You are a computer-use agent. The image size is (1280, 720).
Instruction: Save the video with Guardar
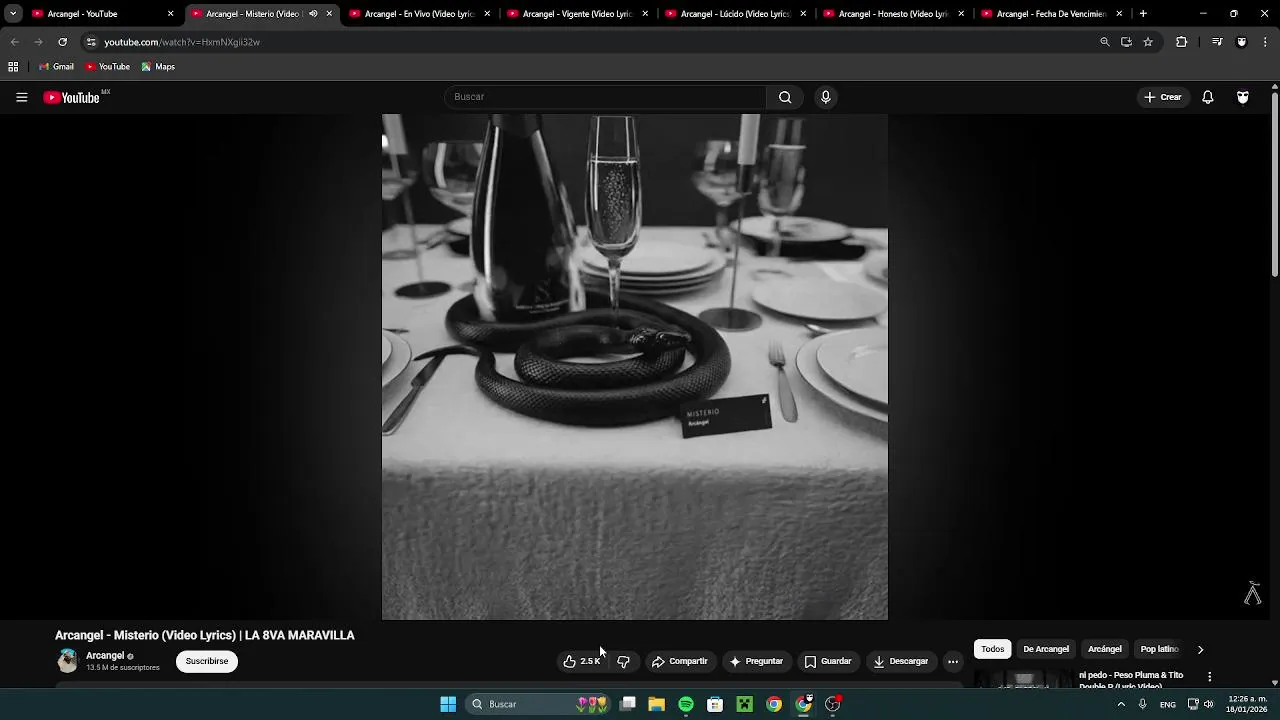coord(828,661)
